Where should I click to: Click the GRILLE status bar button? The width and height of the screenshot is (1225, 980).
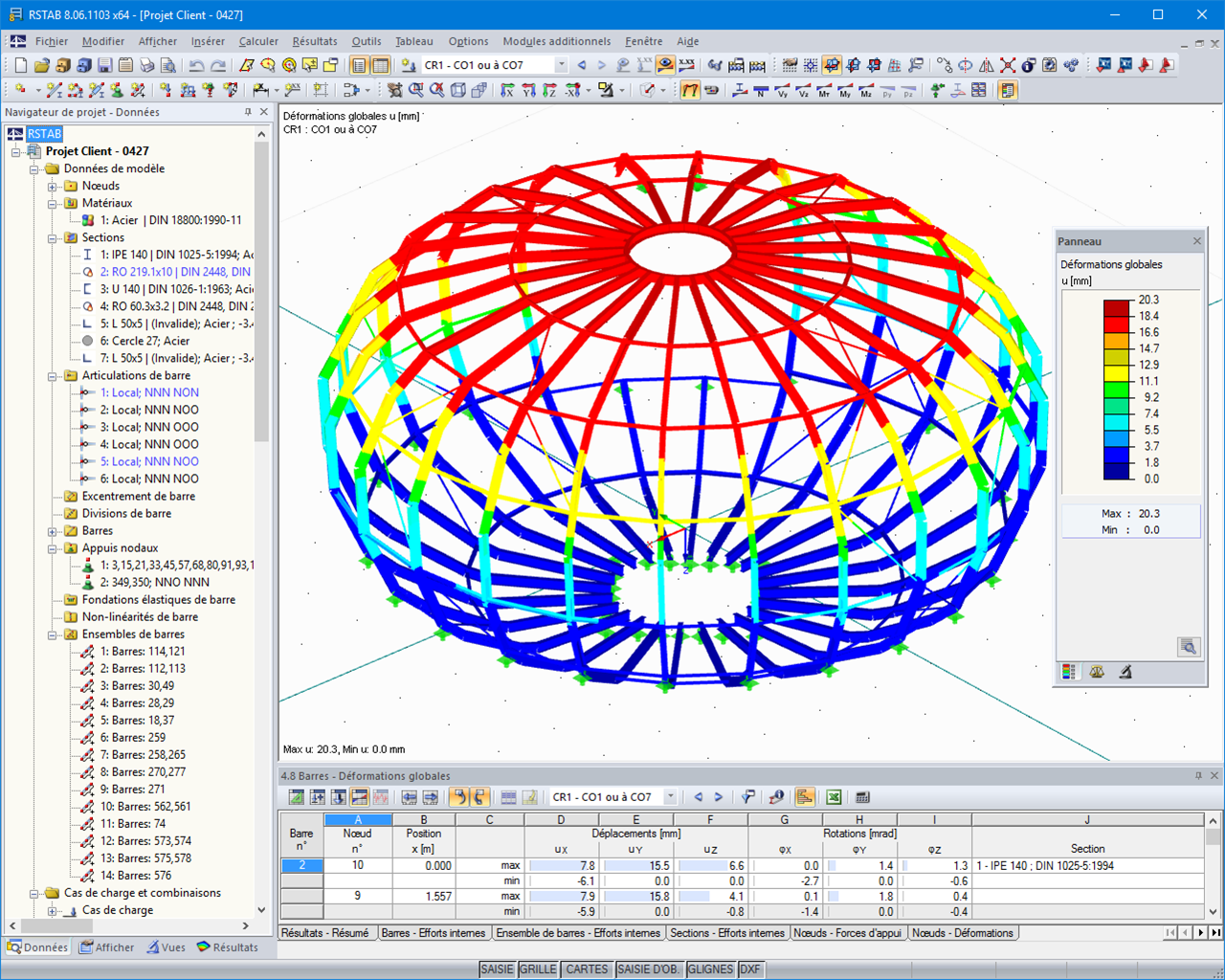[538, 969]
